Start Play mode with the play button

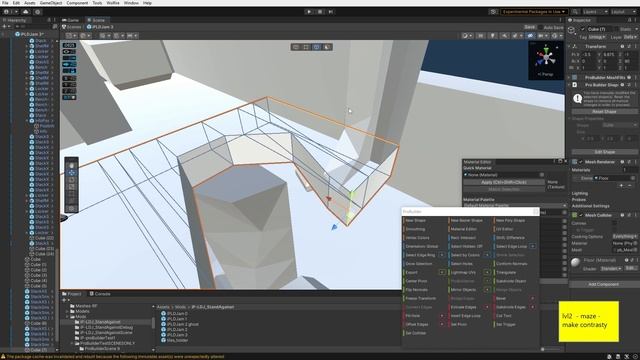309,12
